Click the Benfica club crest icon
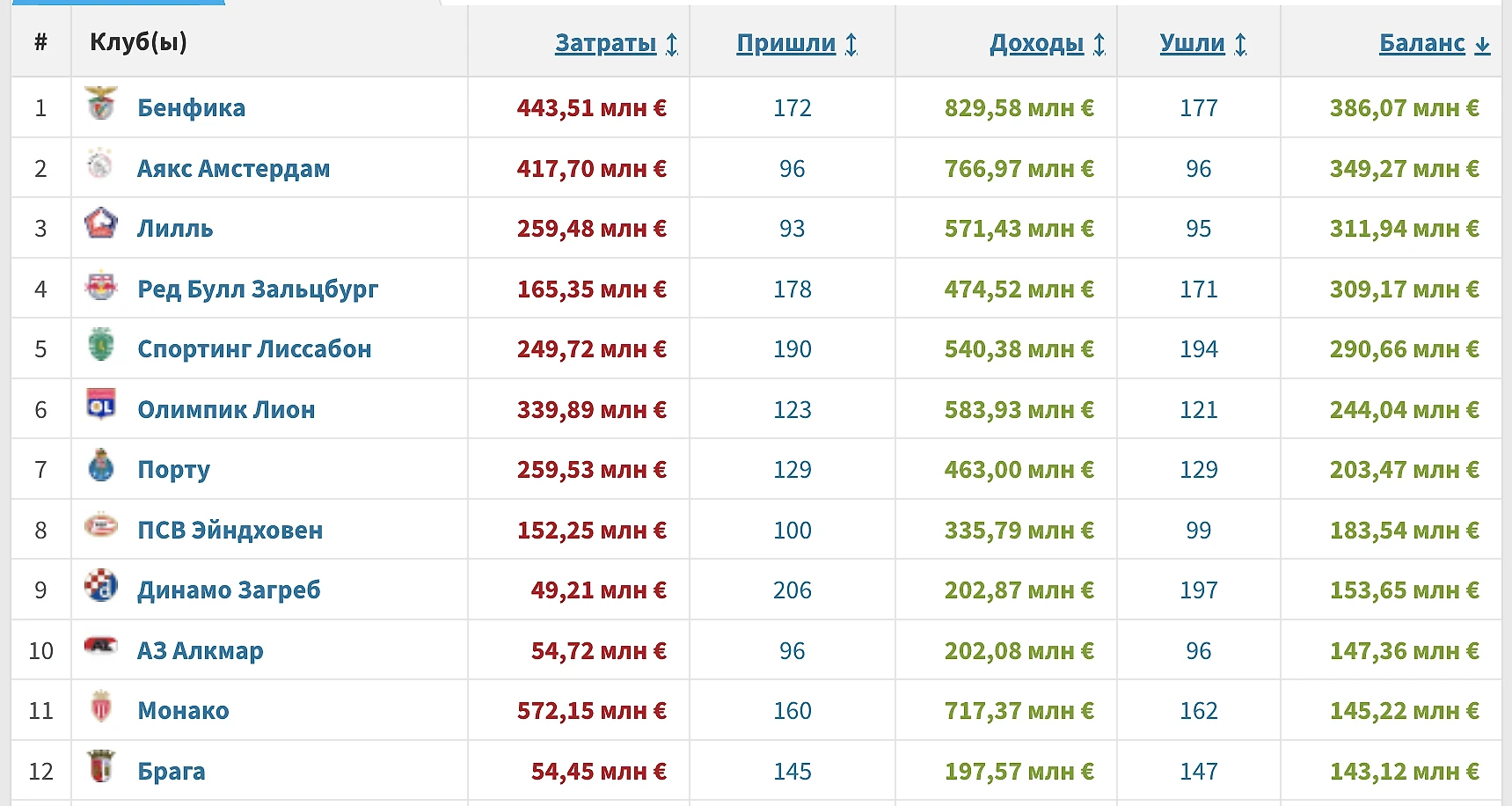The height and width of the screenshot is (806, 1512). (x=101, y=104)
